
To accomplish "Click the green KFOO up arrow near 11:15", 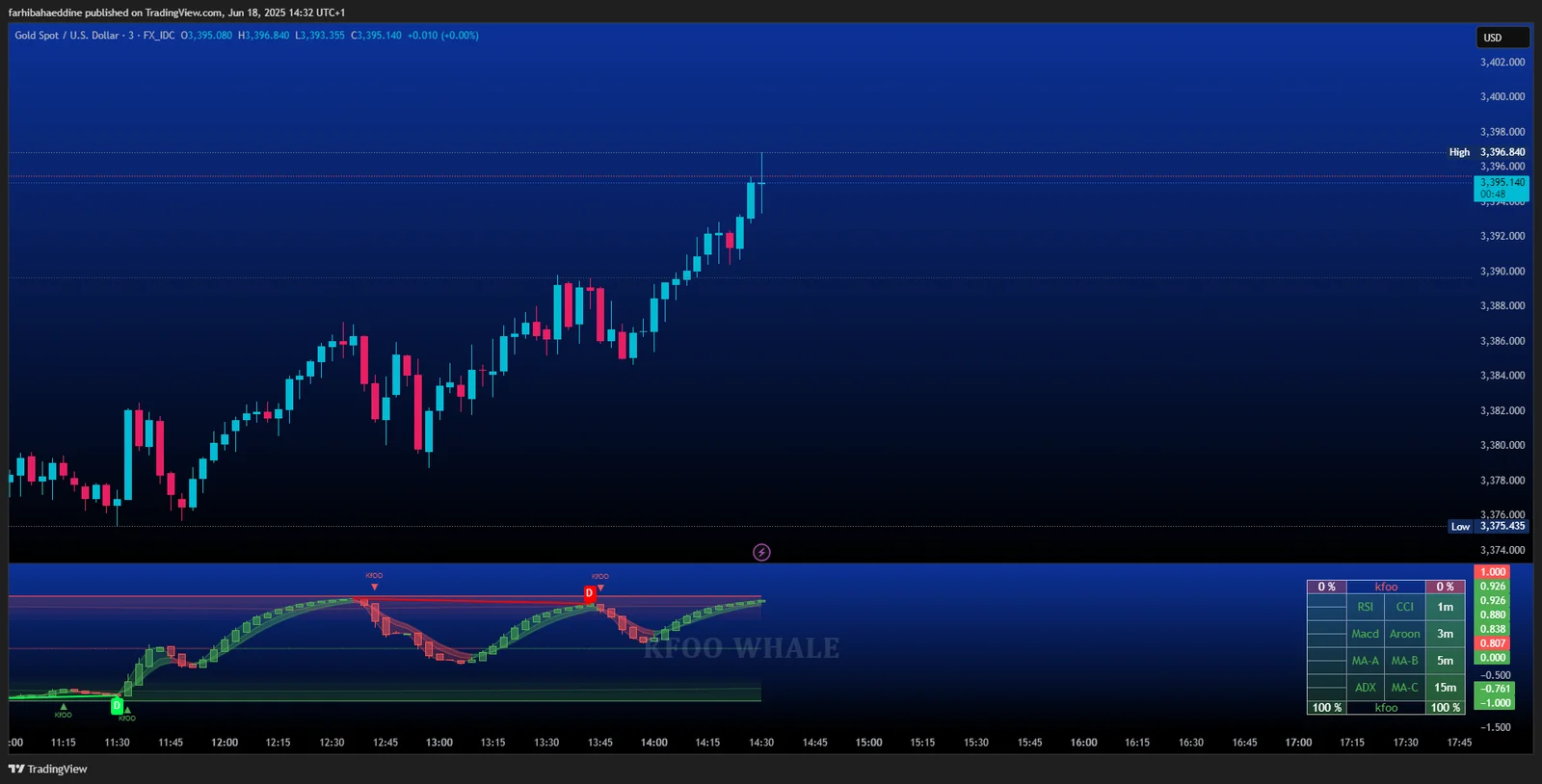I will point(64,707).
